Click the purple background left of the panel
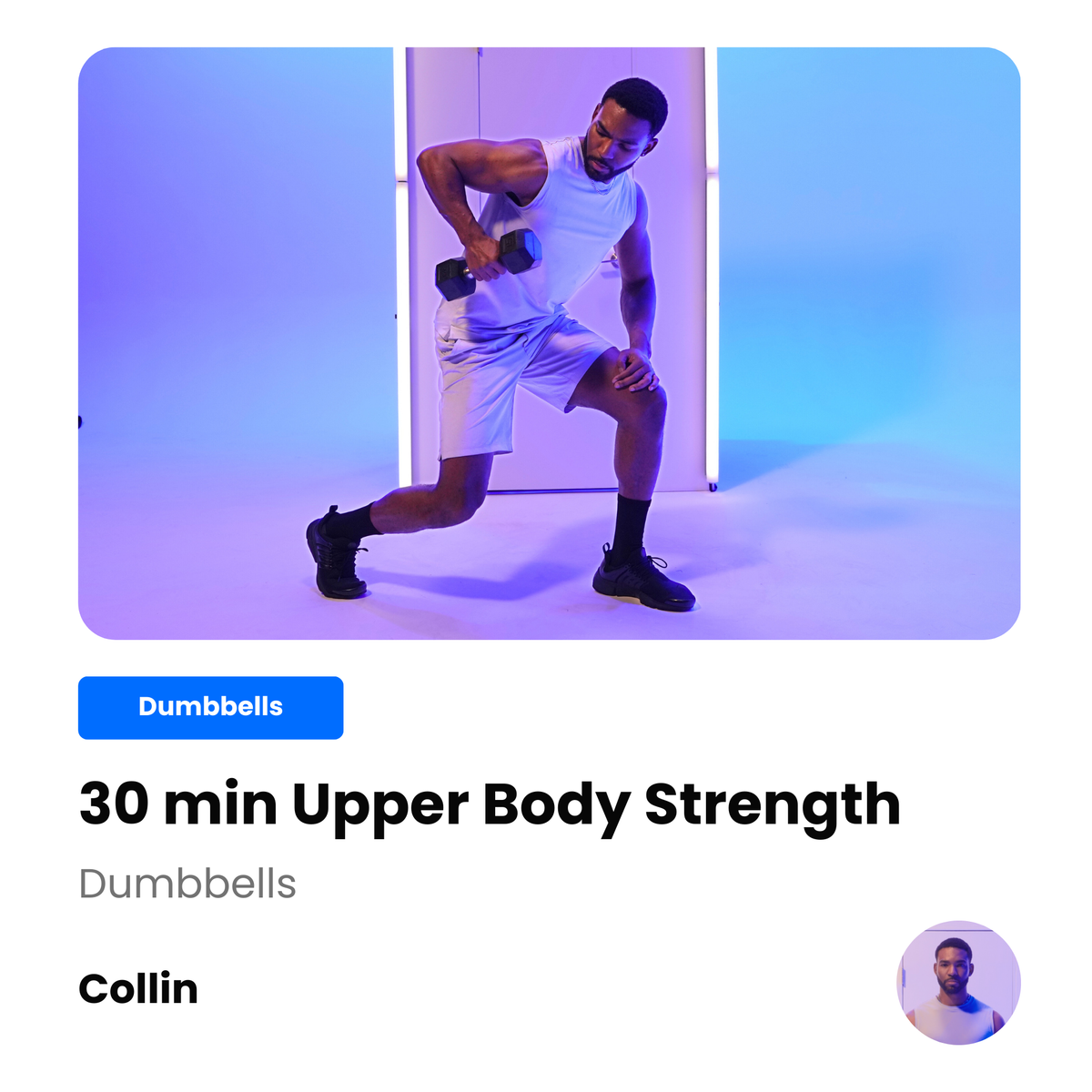The image size is (1092, 1092). (237, 255)
